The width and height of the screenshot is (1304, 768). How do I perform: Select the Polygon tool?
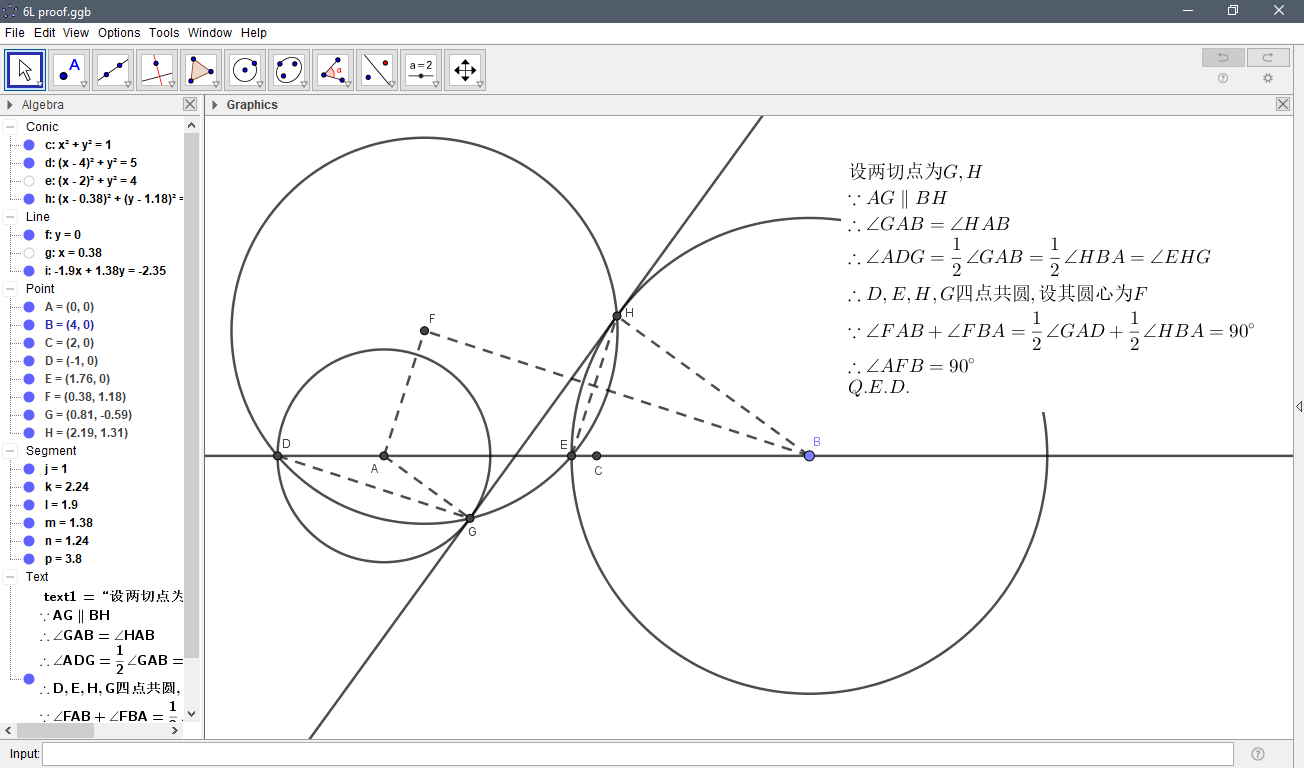tap(201, 69)
